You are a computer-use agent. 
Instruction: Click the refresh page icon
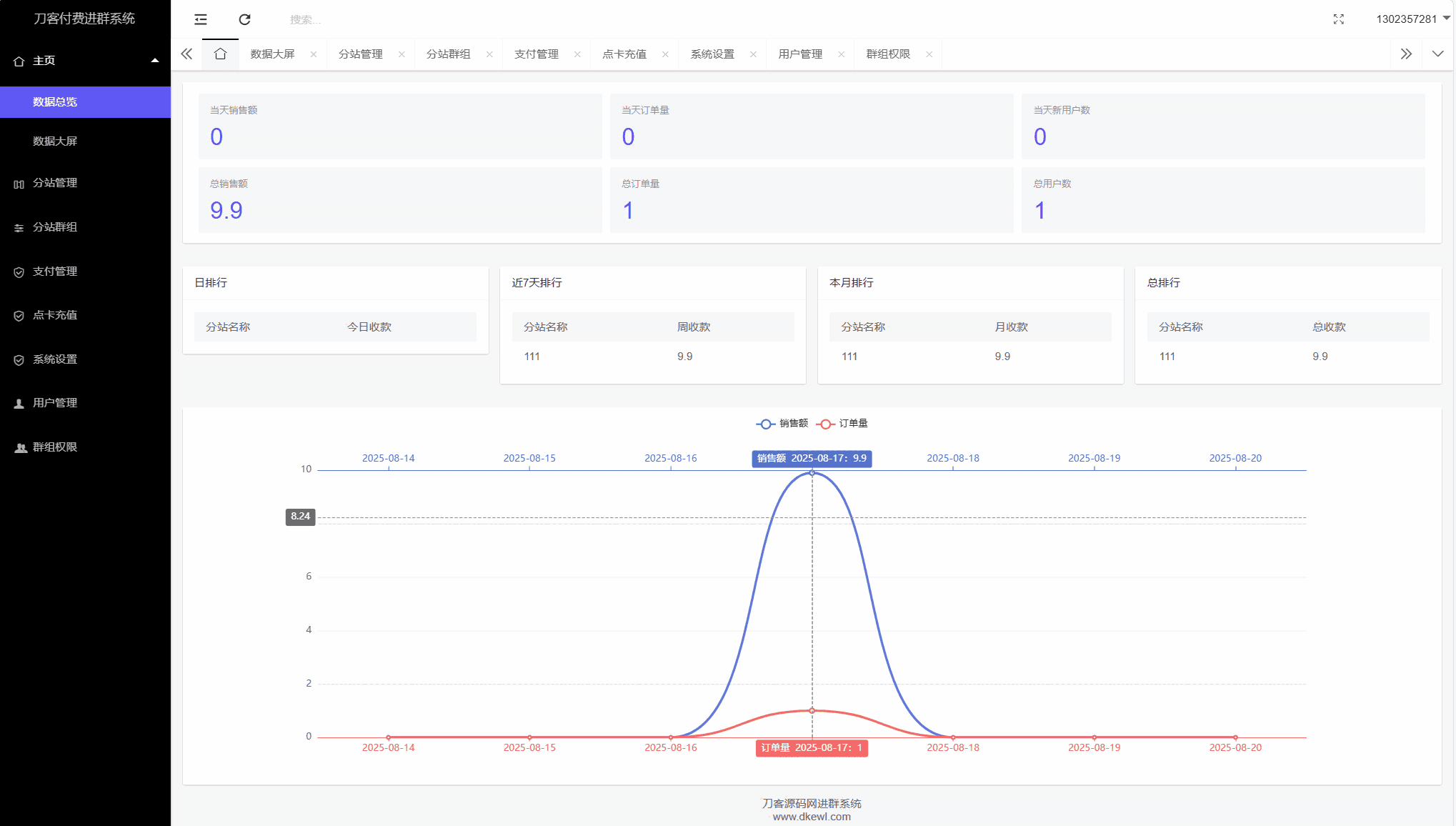pyautogui.click(x=244, y=19)
